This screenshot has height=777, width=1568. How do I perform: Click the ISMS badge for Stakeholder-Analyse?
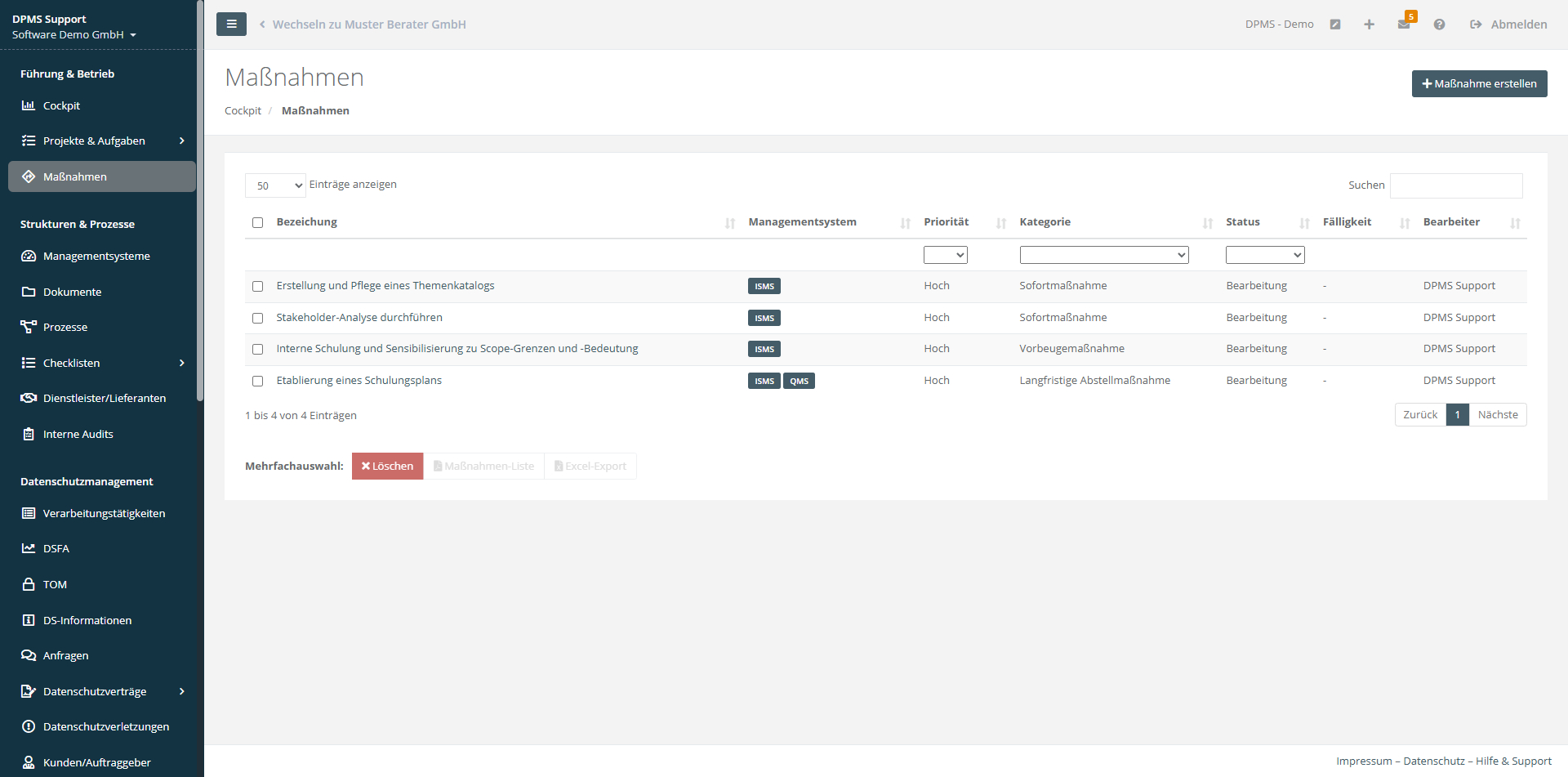(x=764, y=318)
